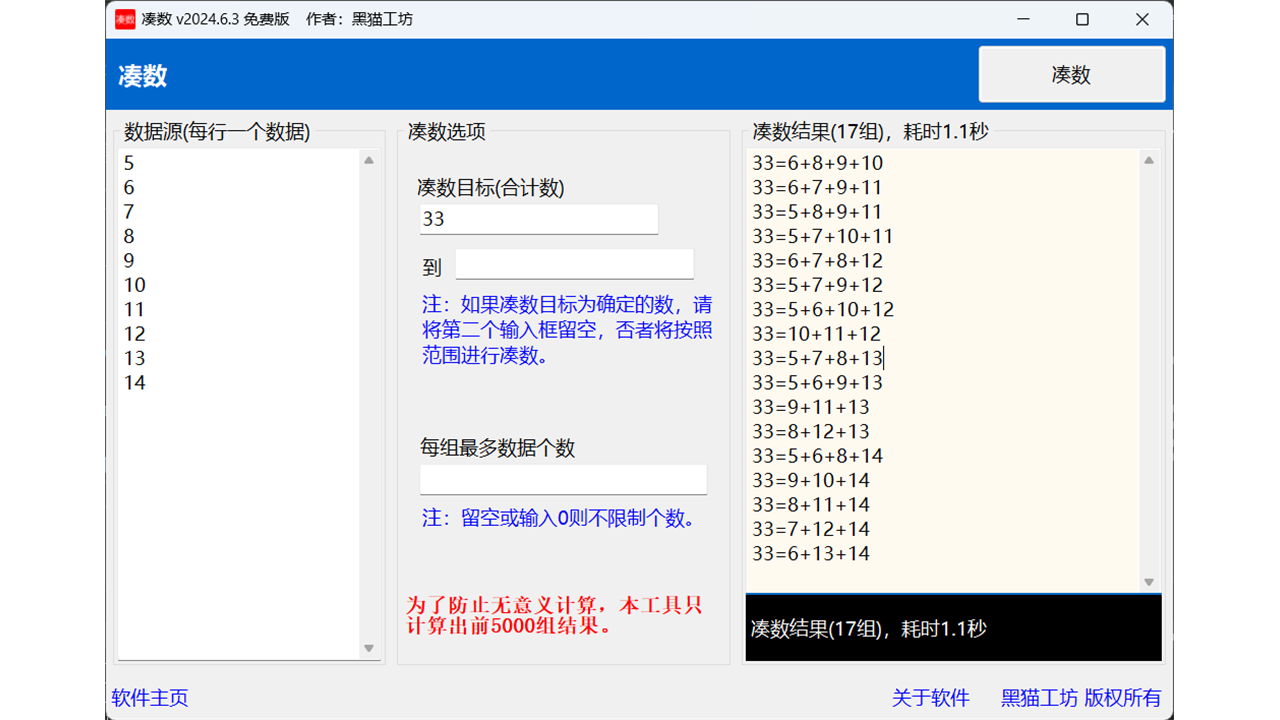
Task: Select value 12 in data source list
Action: tap(135, 334)
